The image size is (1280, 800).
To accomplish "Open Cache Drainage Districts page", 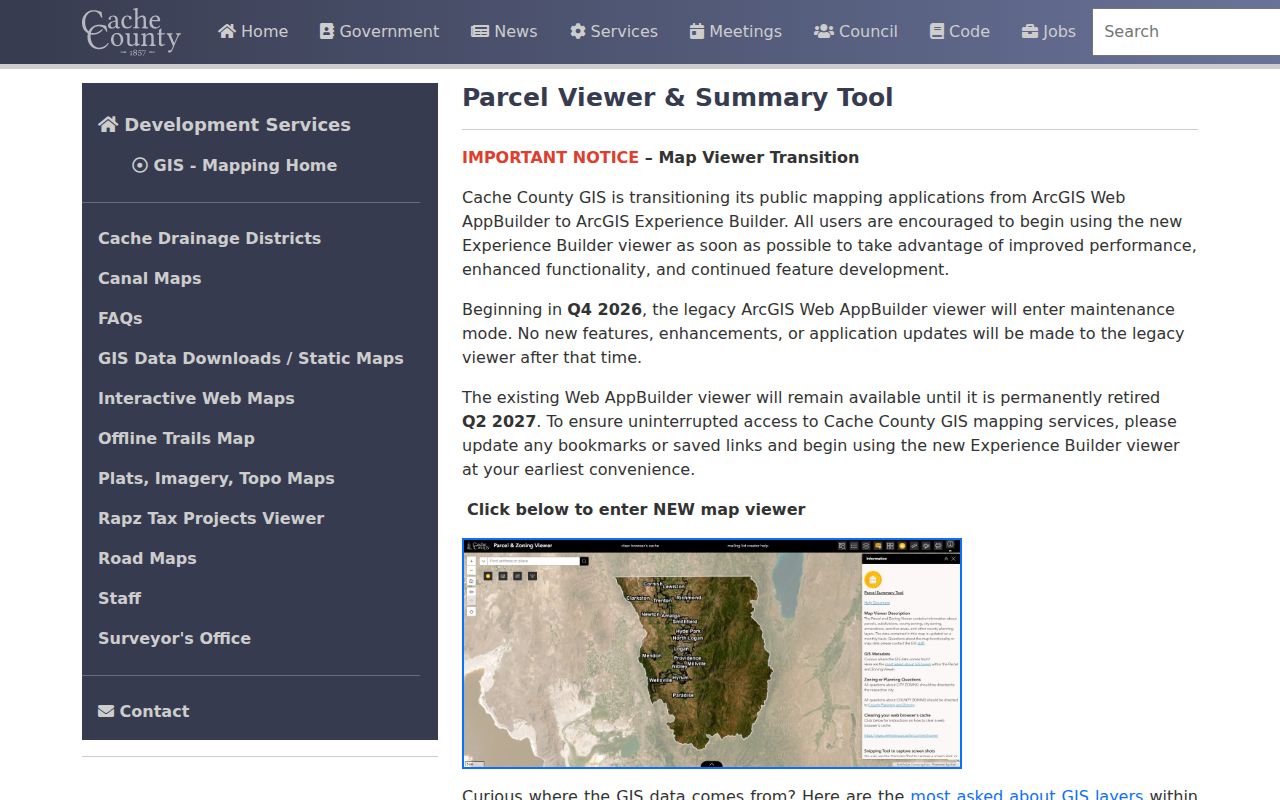I will click(x=209, y=238).
